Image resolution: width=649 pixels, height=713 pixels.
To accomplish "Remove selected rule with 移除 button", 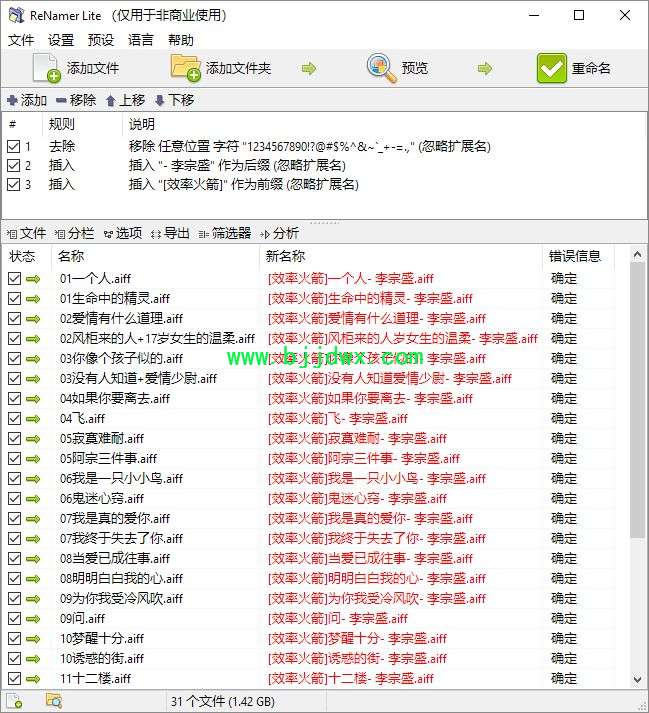I will click(x=76, y=100).
